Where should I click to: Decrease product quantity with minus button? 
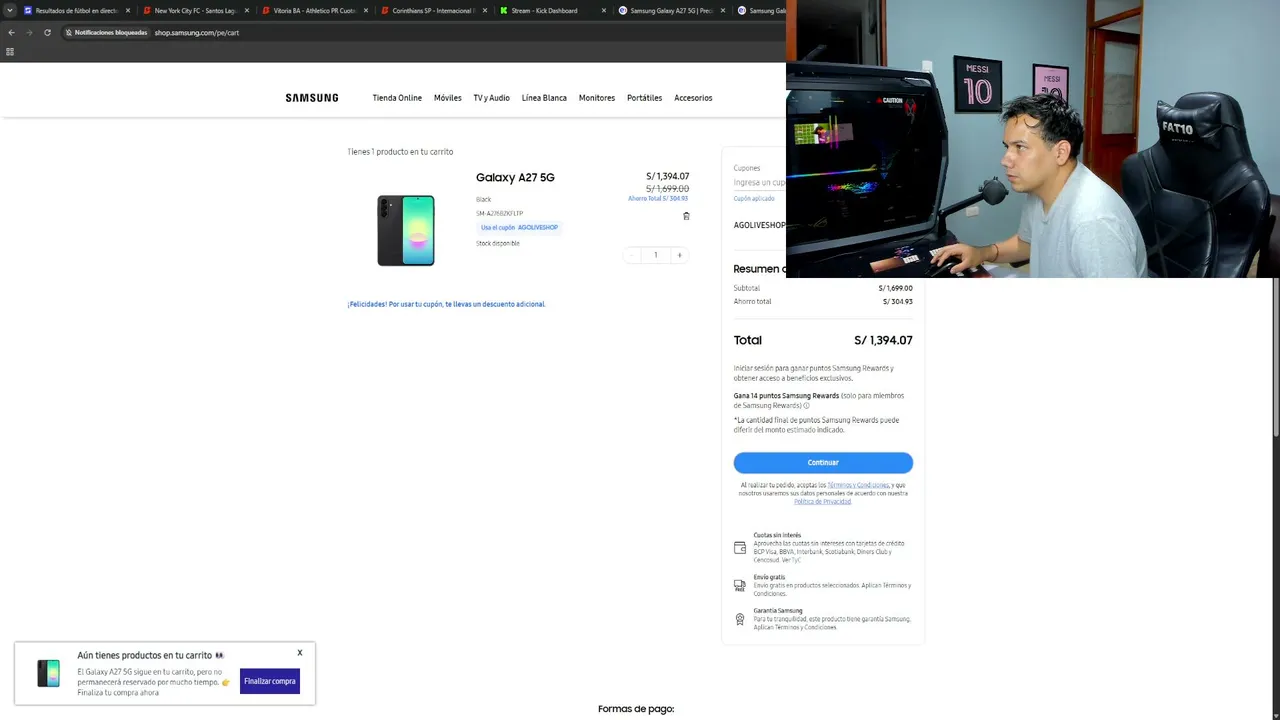point(631,255)
